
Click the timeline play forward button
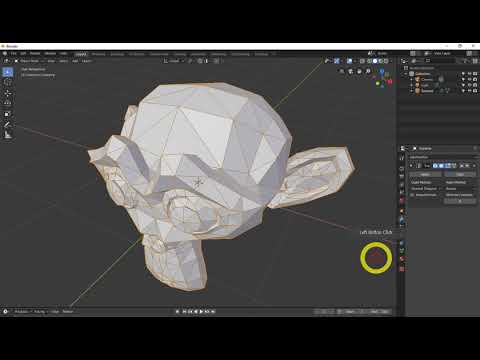point(201,311)
